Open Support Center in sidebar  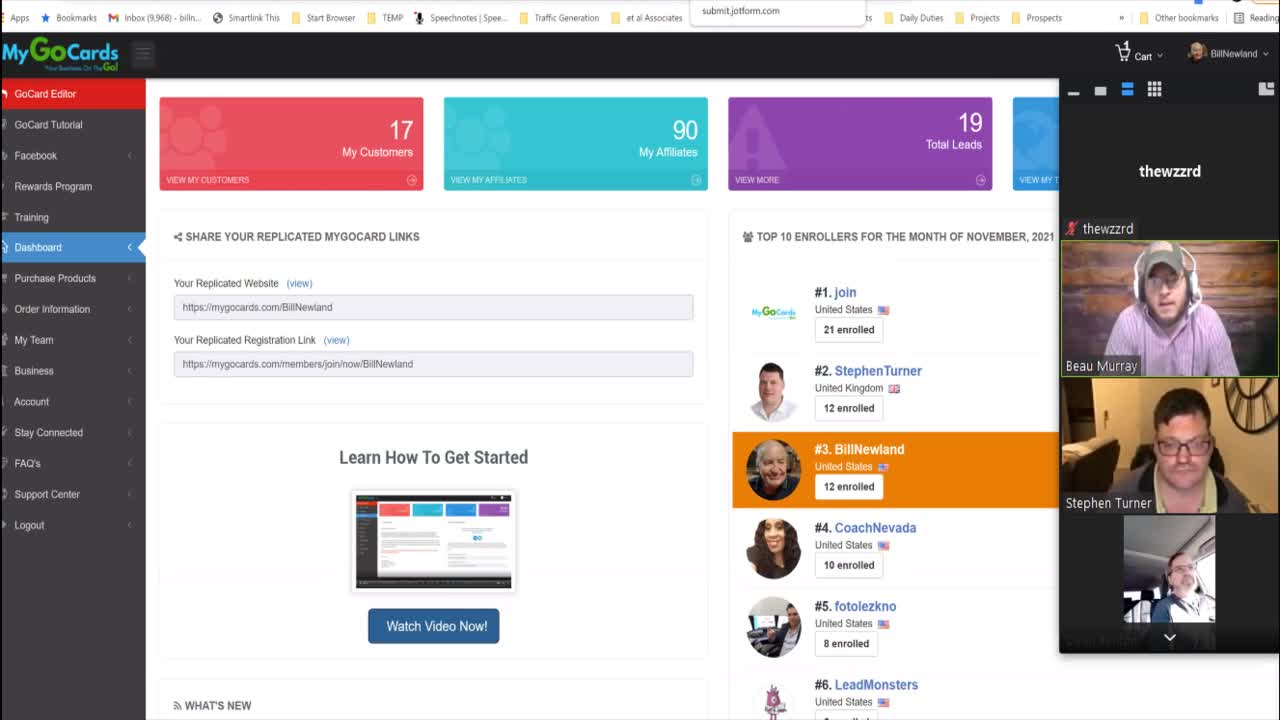pos(72,494)
